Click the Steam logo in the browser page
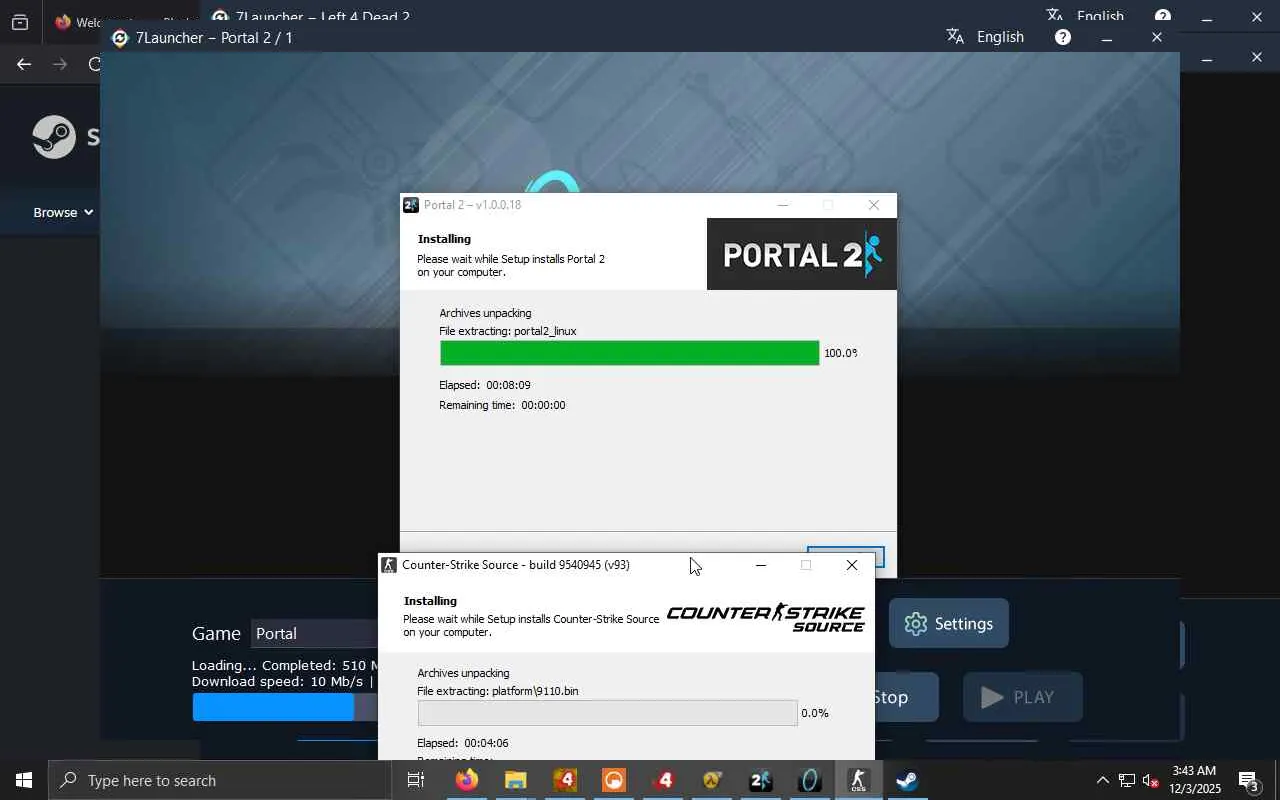Image resolution: width=1280 pixels, height=800 pixels. click(54, 137)
